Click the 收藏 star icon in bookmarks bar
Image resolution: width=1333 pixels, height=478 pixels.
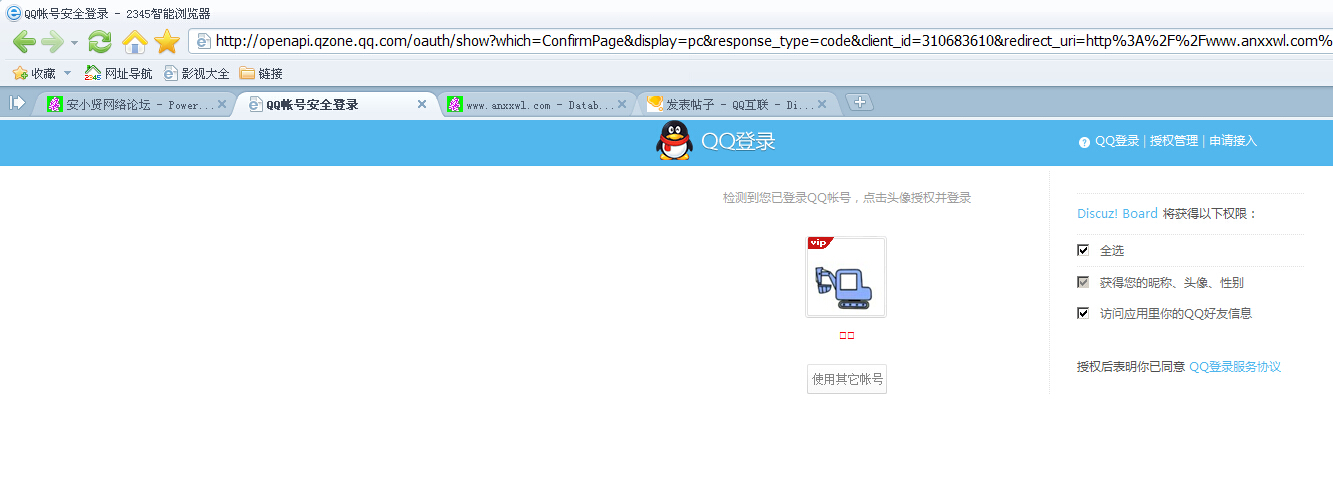point(19,73)
